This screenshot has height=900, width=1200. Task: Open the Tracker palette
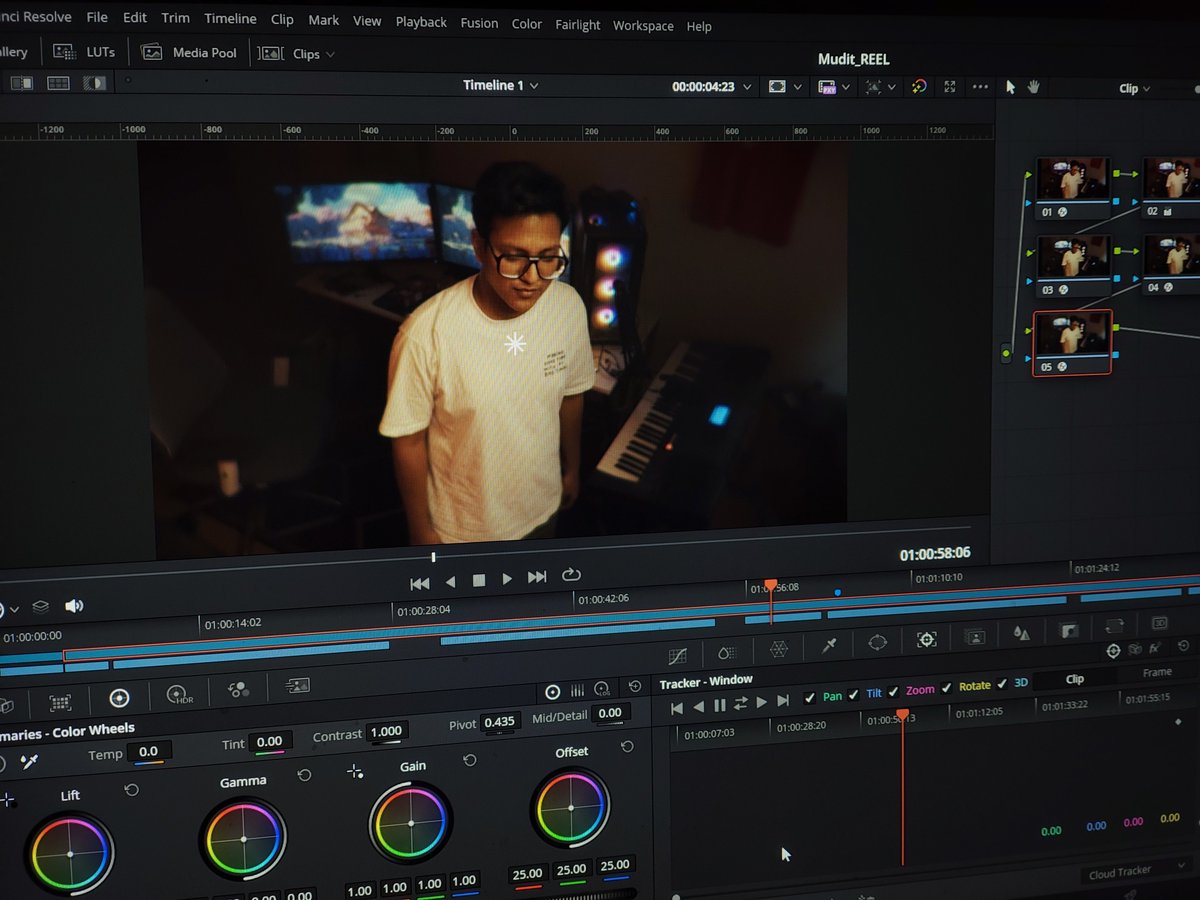tap(926, 639)
